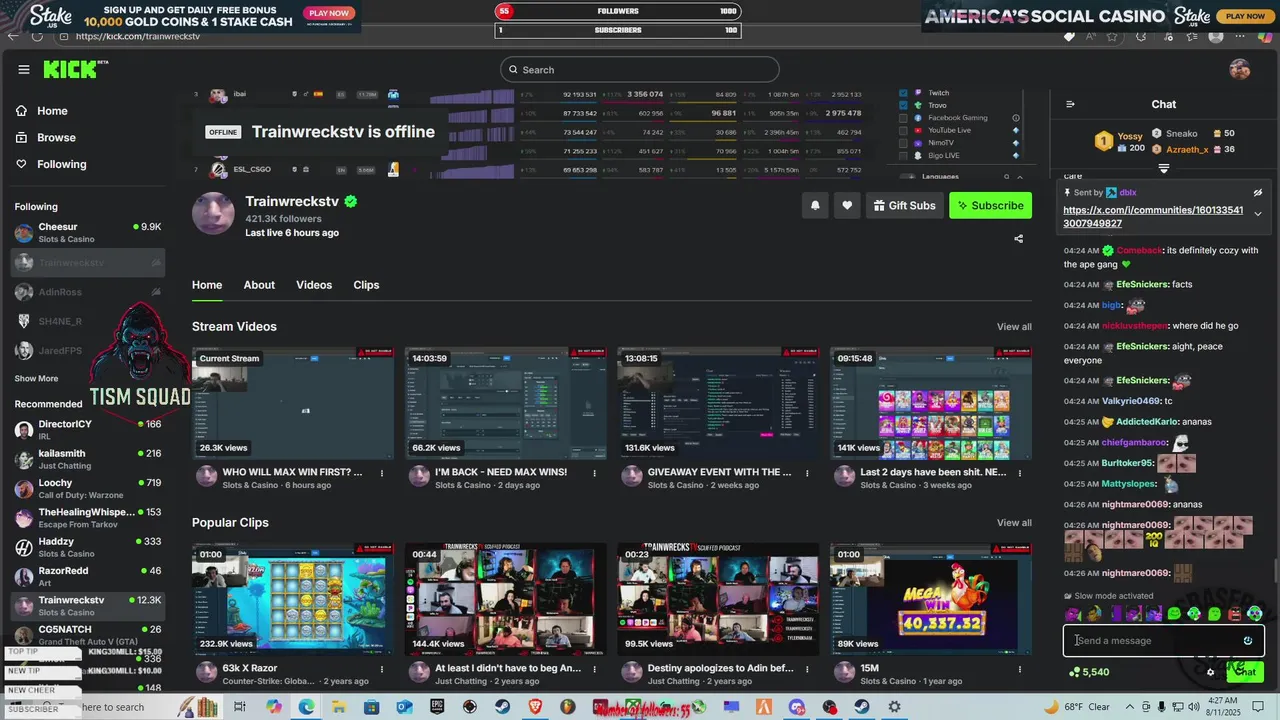Open DirectorICY in Recommended list

[x=88, y=430]
